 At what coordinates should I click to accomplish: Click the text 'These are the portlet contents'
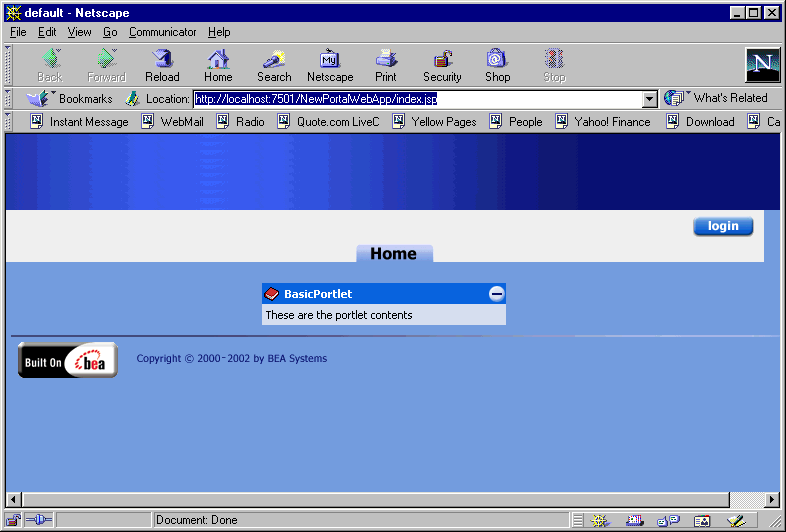(x=339, y=315)
